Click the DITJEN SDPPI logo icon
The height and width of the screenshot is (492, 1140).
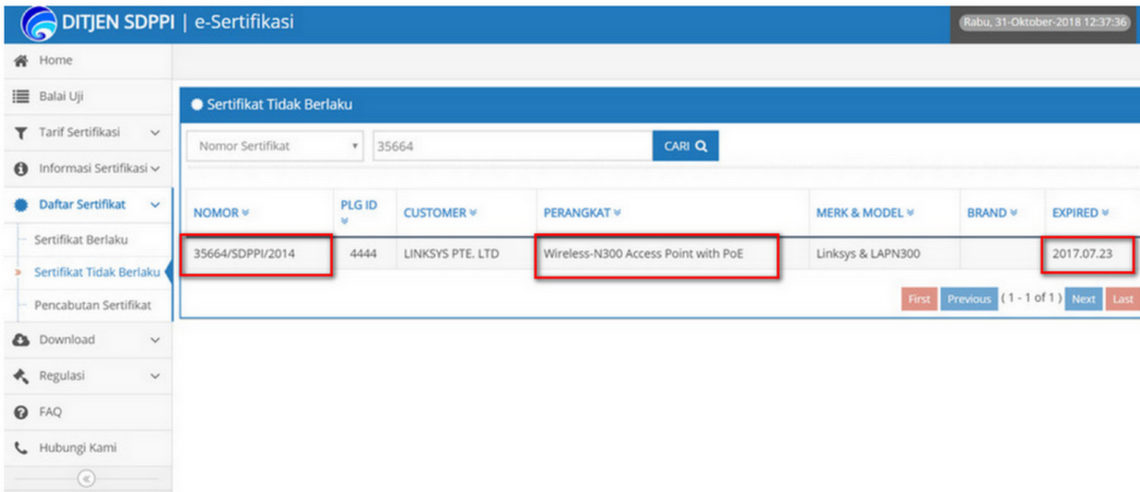pyautogui.click(x=36, y=24)
